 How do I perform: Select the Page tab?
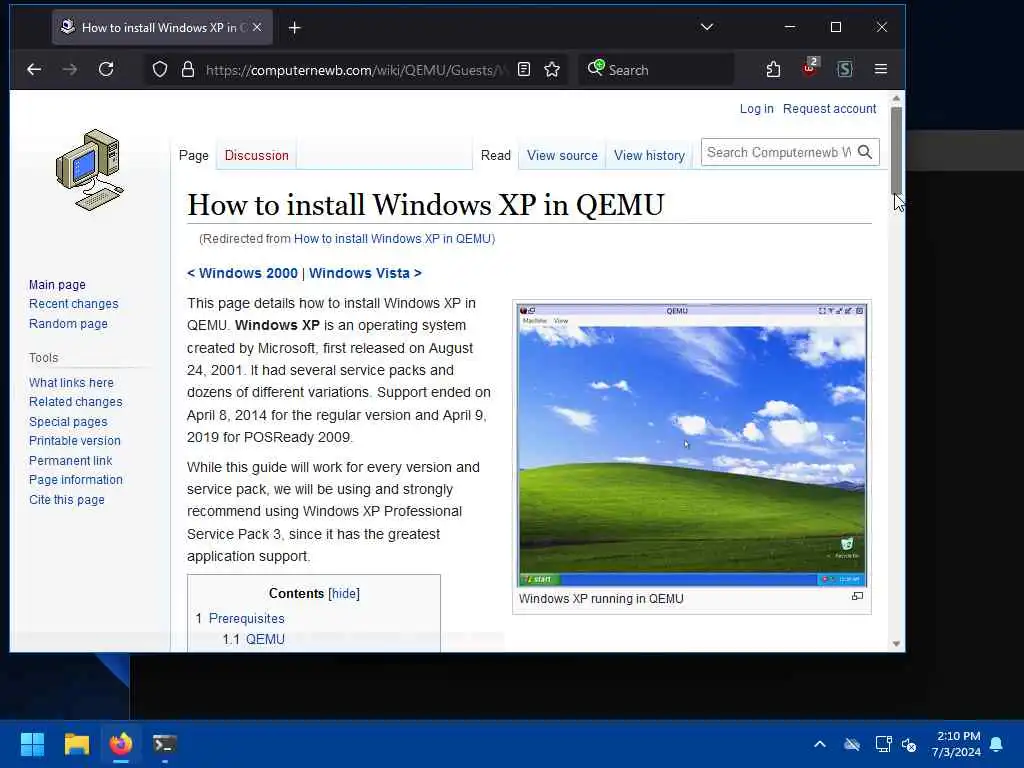[194, 155]
